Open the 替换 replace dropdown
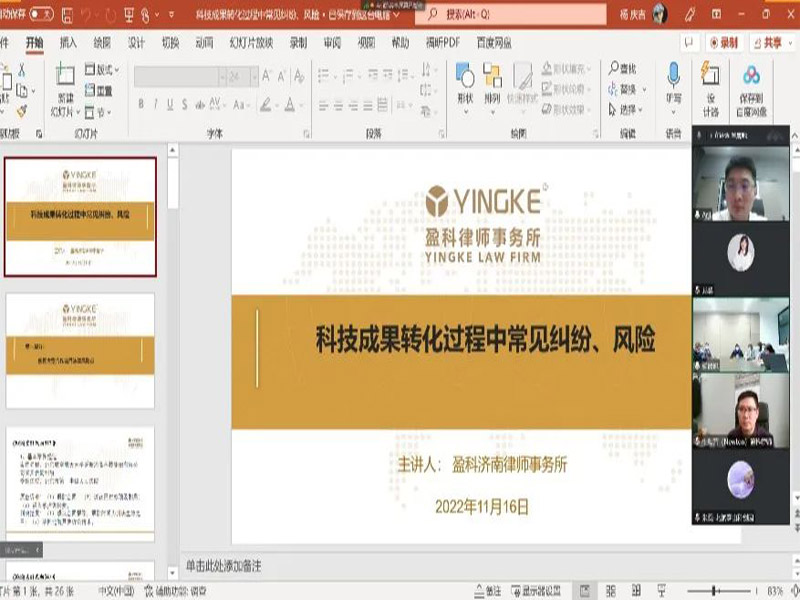This screenshot has width=800, height=600. pos(643,90)
